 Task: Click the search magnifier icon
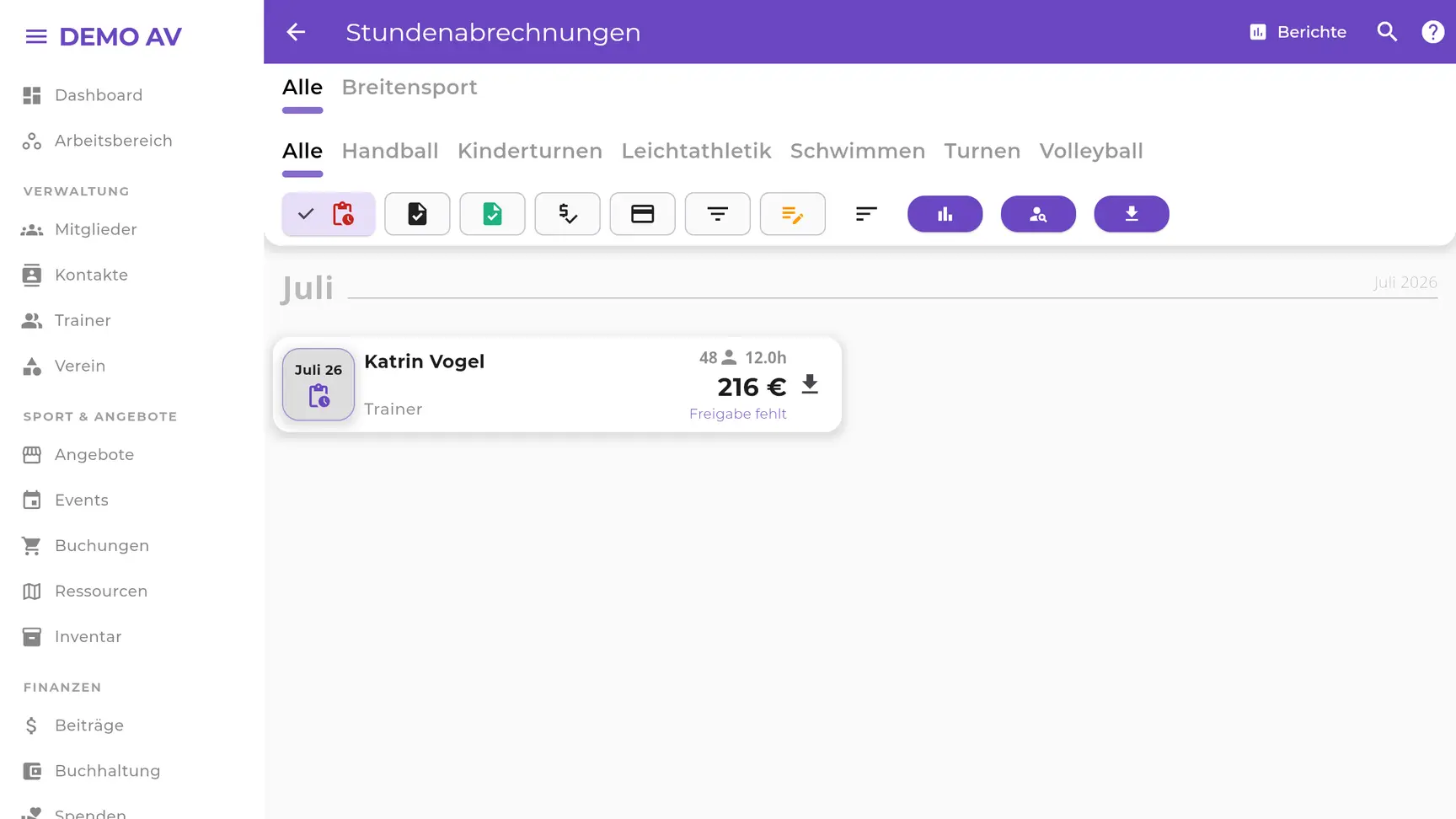[1387, 32]
